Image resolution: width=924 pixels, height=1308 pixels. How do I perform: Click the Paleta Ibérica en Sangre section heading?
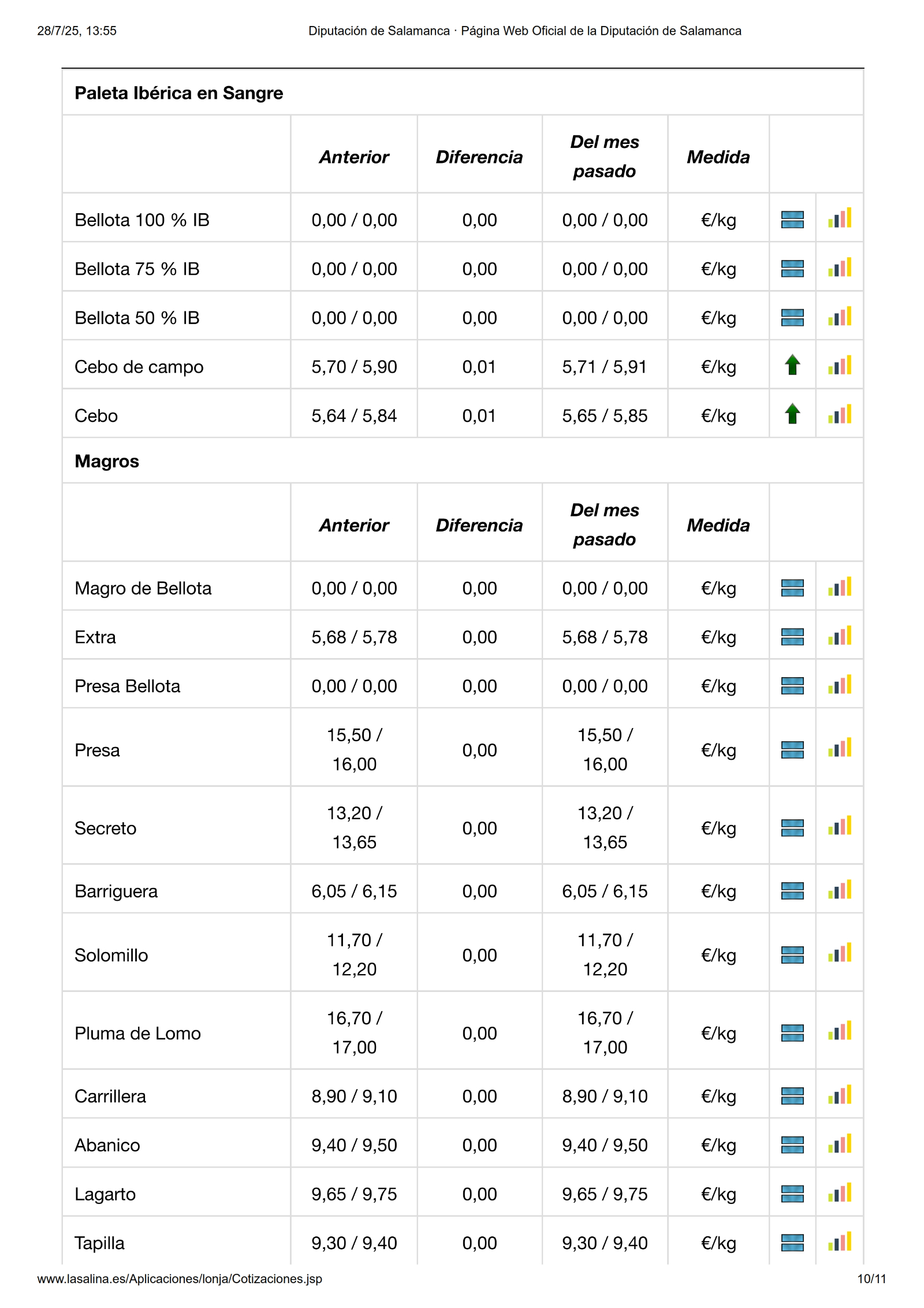click(179, 93)
